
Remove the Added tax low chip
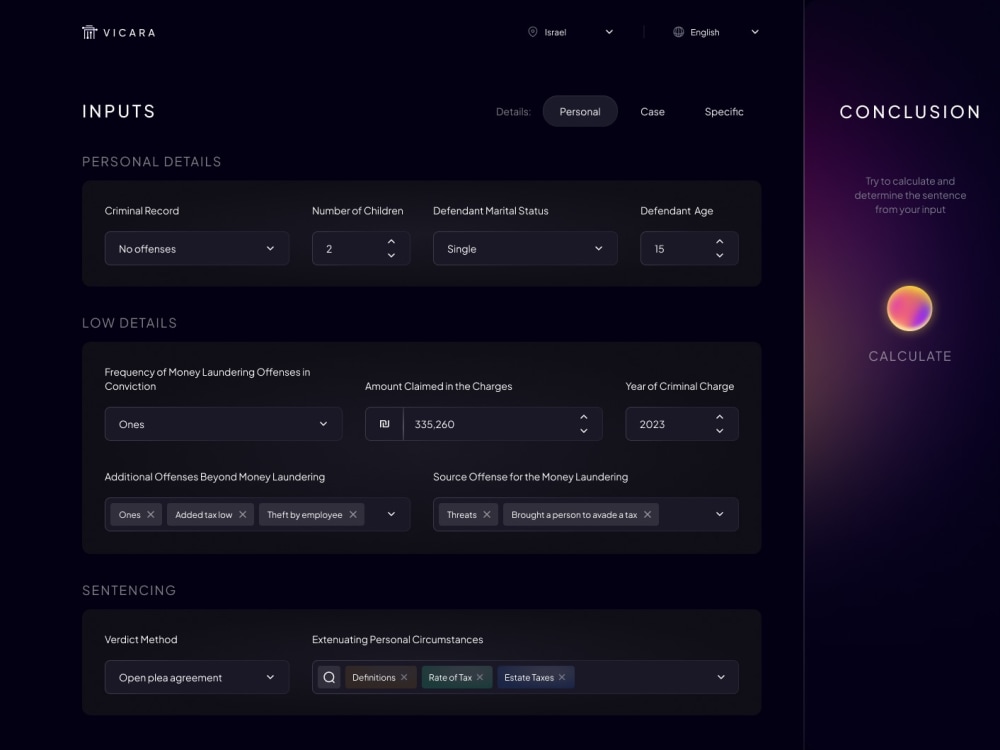(x=243, y=514)
